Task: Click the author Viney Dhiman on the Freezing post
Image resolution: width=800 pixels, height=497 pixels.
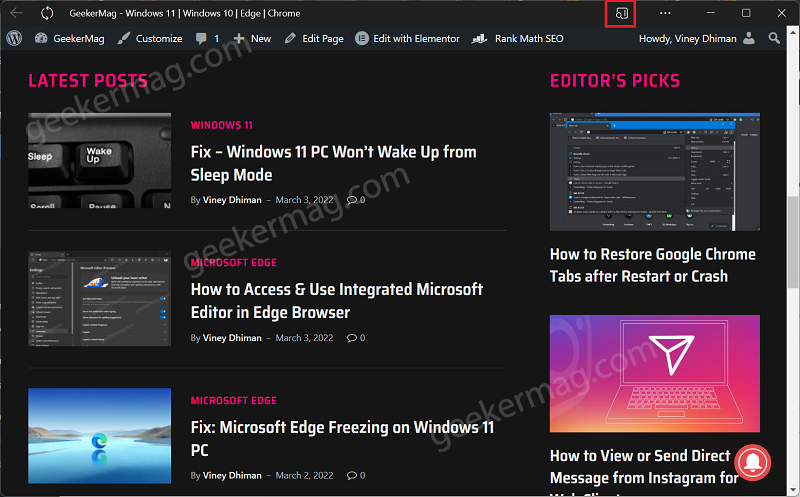Action: (x=232, y=476)
